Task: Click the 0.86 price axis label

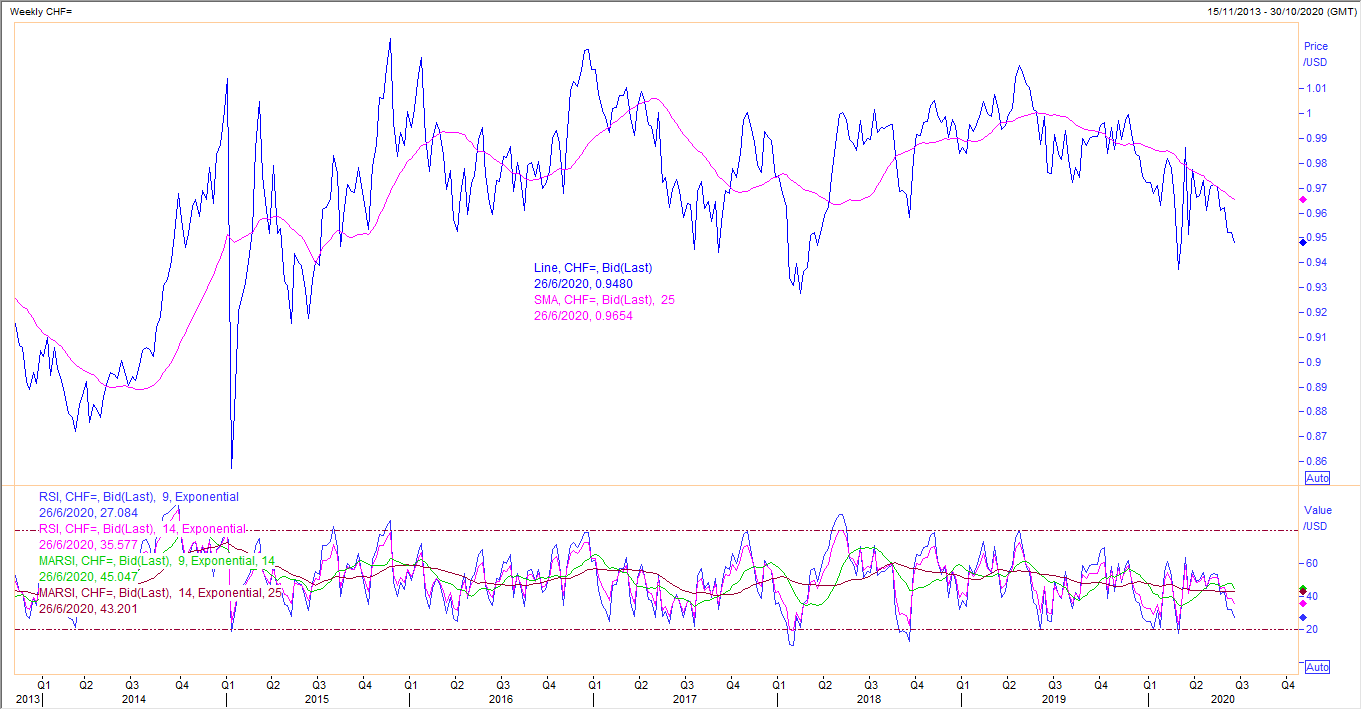Action: point(1319,462)
